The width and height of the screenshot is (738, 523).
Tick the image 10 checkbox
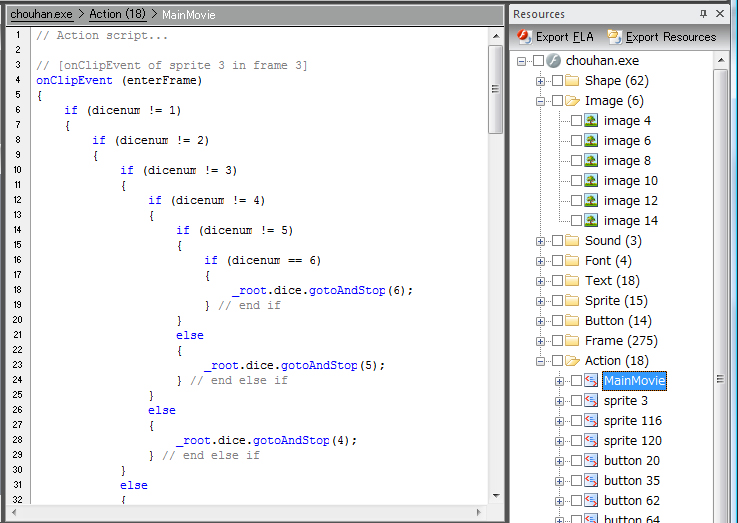tap(577, 180)
